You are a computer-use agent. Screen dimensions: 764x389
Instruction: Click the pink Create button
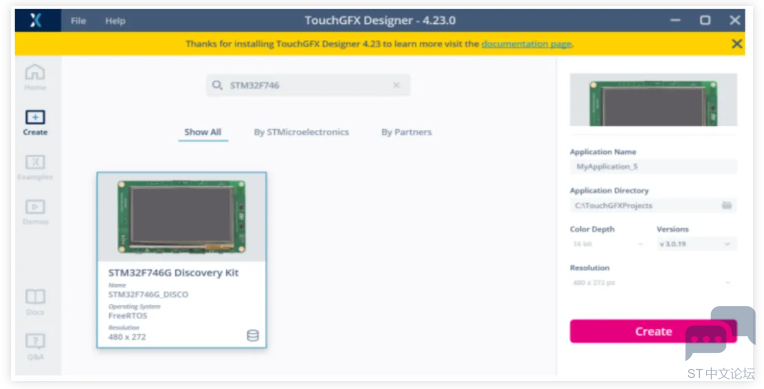(x=653, y=331)
